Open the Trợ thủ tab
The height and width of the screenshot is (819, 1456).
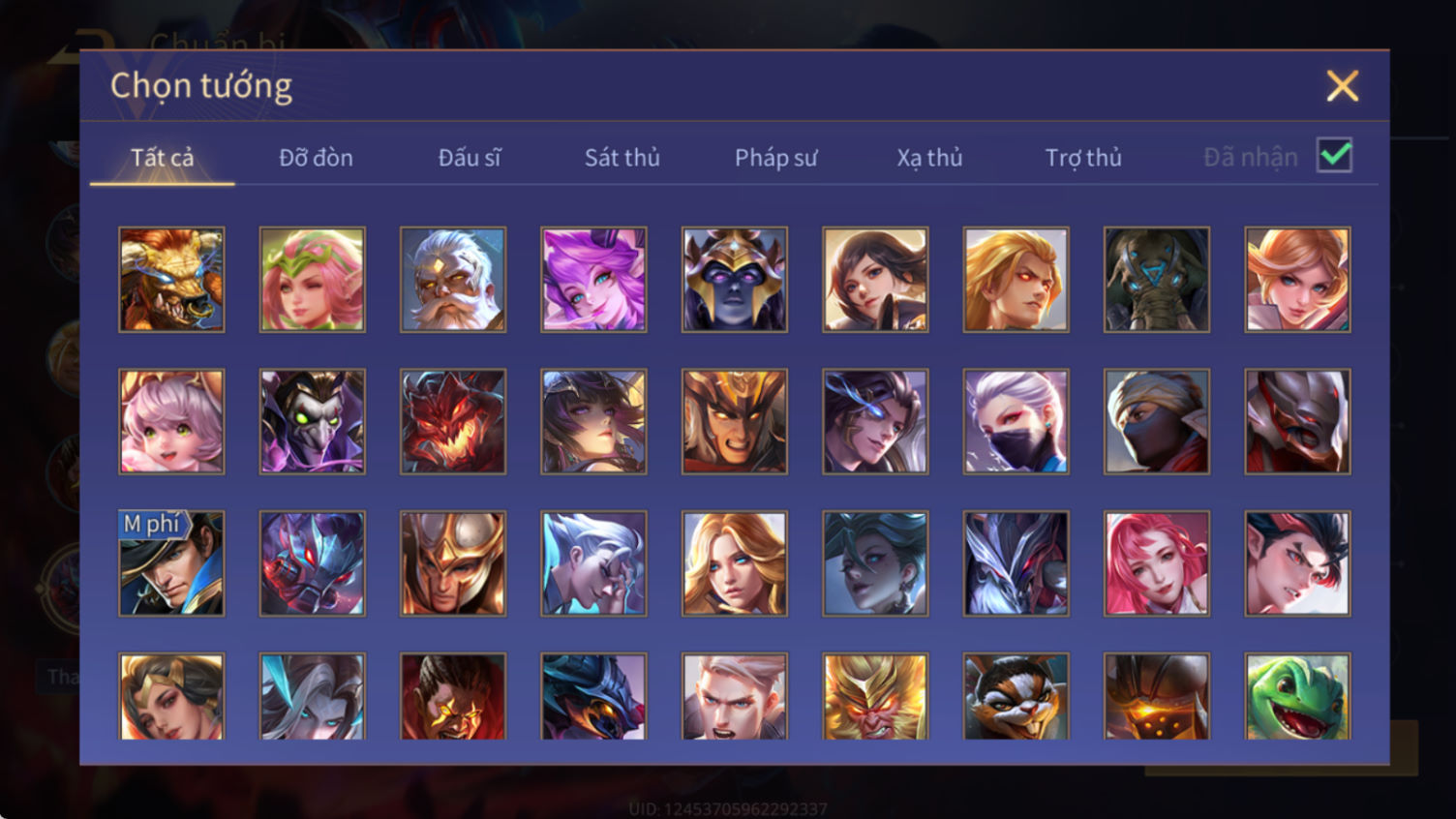coord(1083,157)
